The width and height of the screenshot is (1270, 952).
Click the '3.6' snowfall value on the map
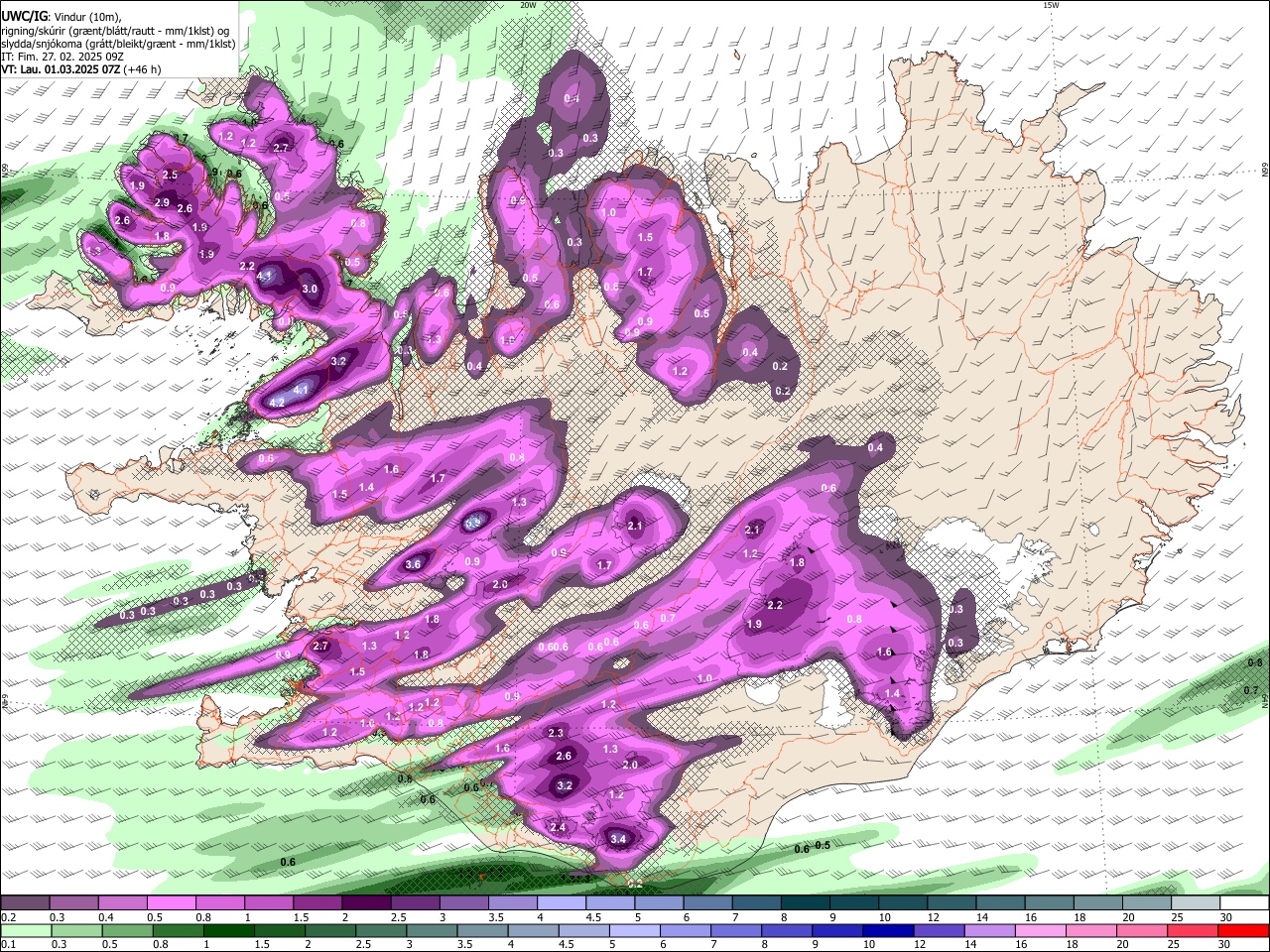point(414,564)
